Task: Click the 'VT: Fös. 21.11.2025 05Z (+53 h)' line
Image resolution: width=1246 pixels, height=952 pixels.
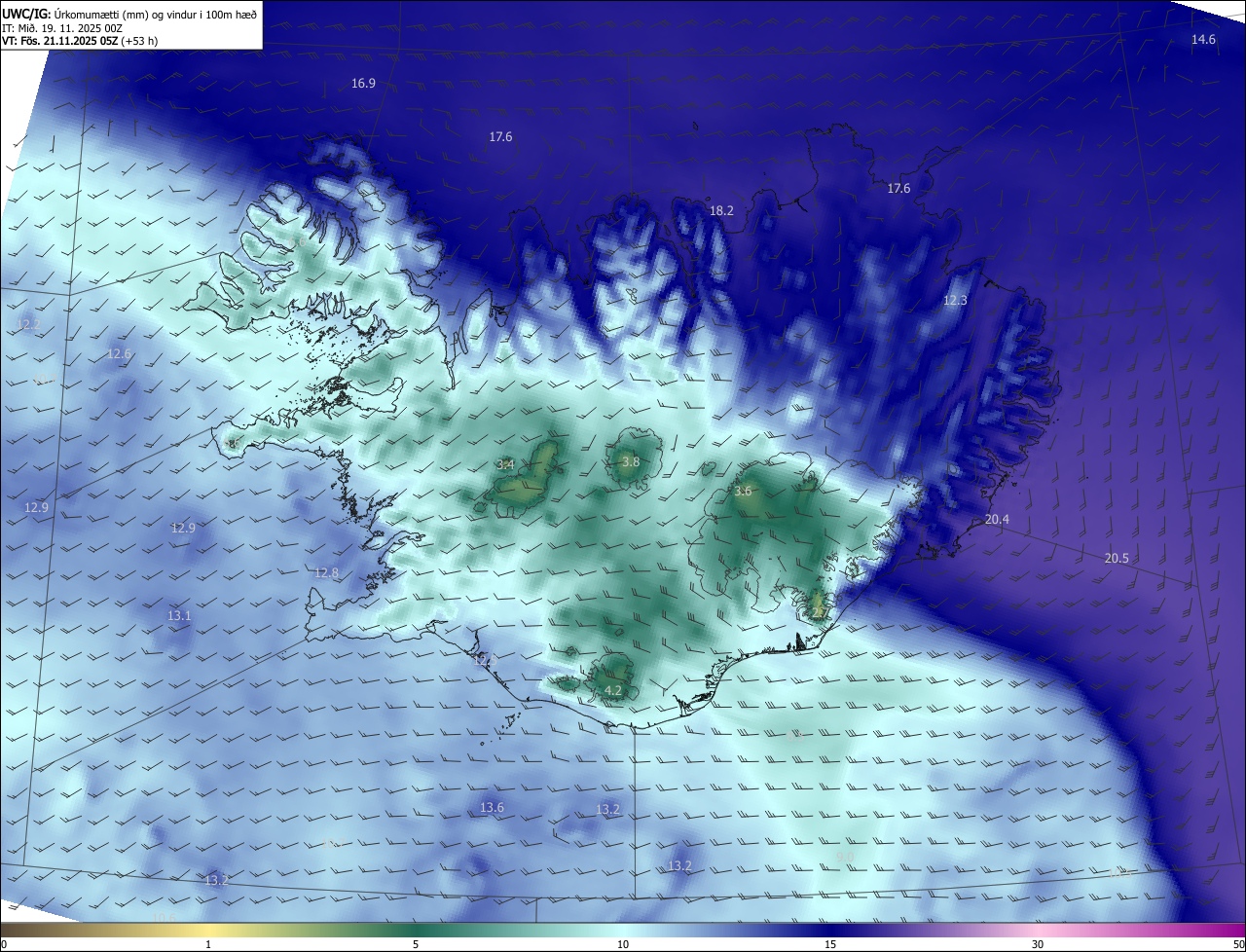Action: [80, 41]
